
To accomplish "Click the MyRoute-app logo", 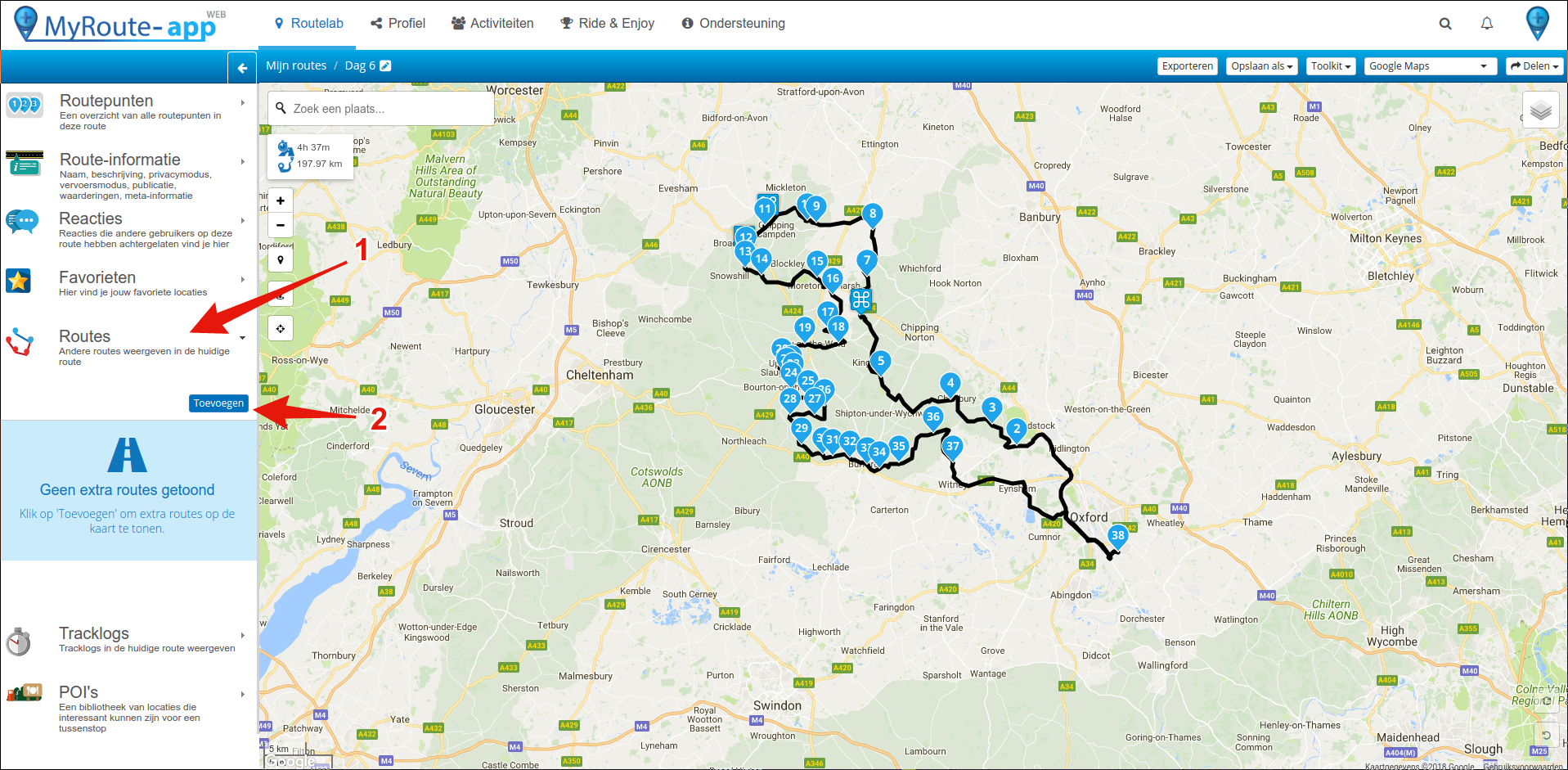I will (120, 25).
